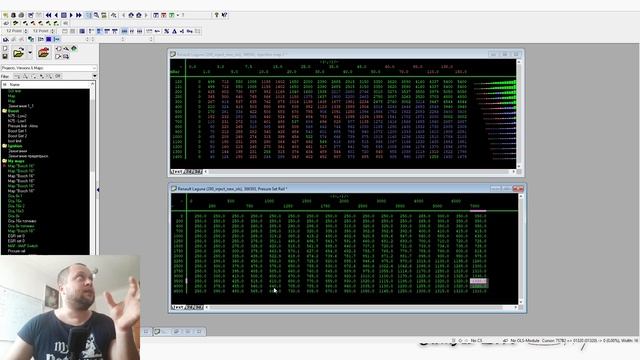This screenshot has width=640, height=360.
Task: Adjust first 12 Point font size spinner
Action: pos(26,31)
